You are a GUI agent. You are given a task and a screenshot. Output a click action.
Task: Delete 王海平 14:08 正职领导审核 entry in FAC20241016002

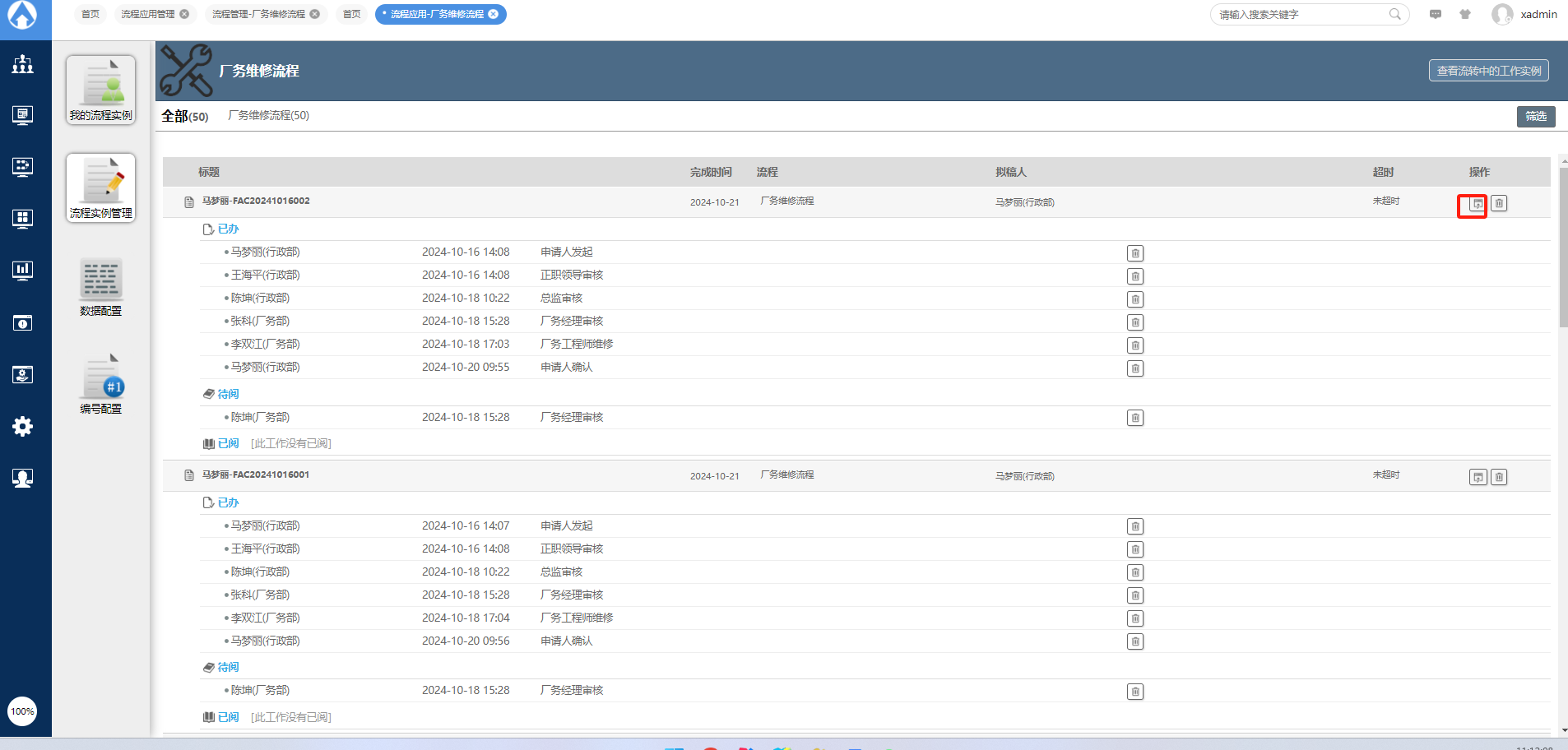[x=1135, y=276]
